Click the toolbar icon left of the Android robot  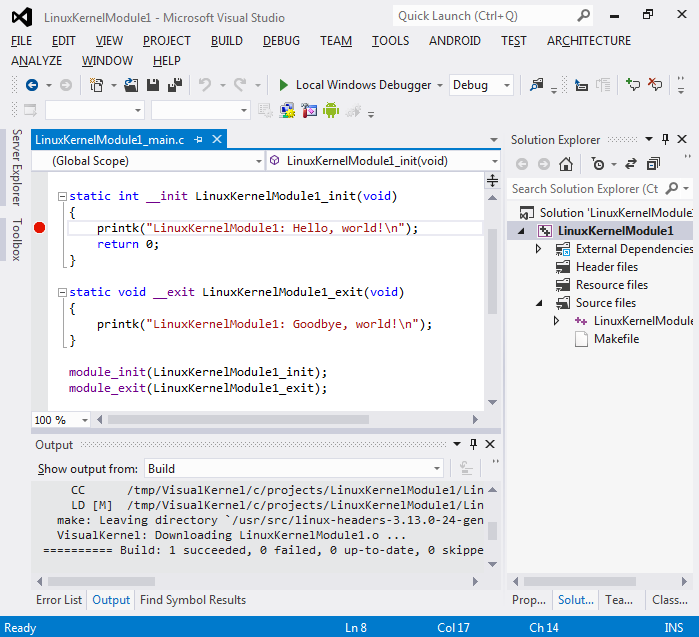click(309, 110)
